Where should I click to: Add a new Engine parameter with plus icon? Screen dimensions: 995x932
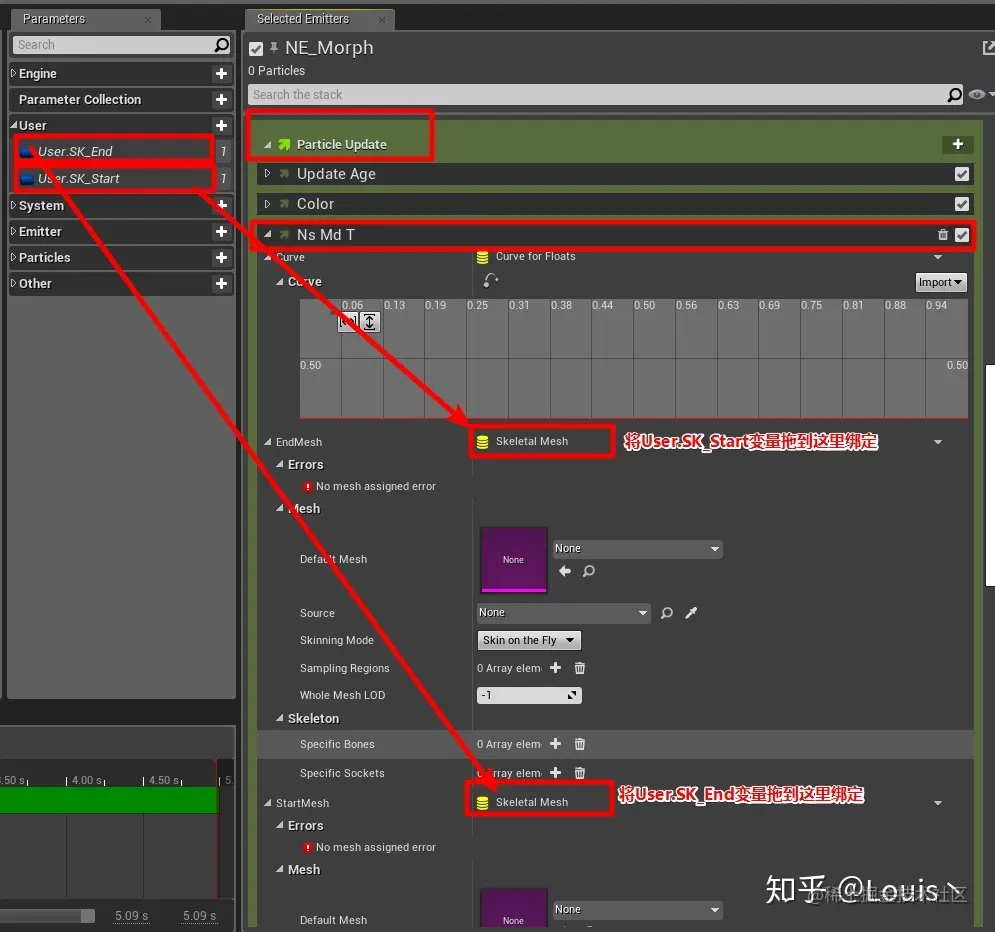coord(221,74)
